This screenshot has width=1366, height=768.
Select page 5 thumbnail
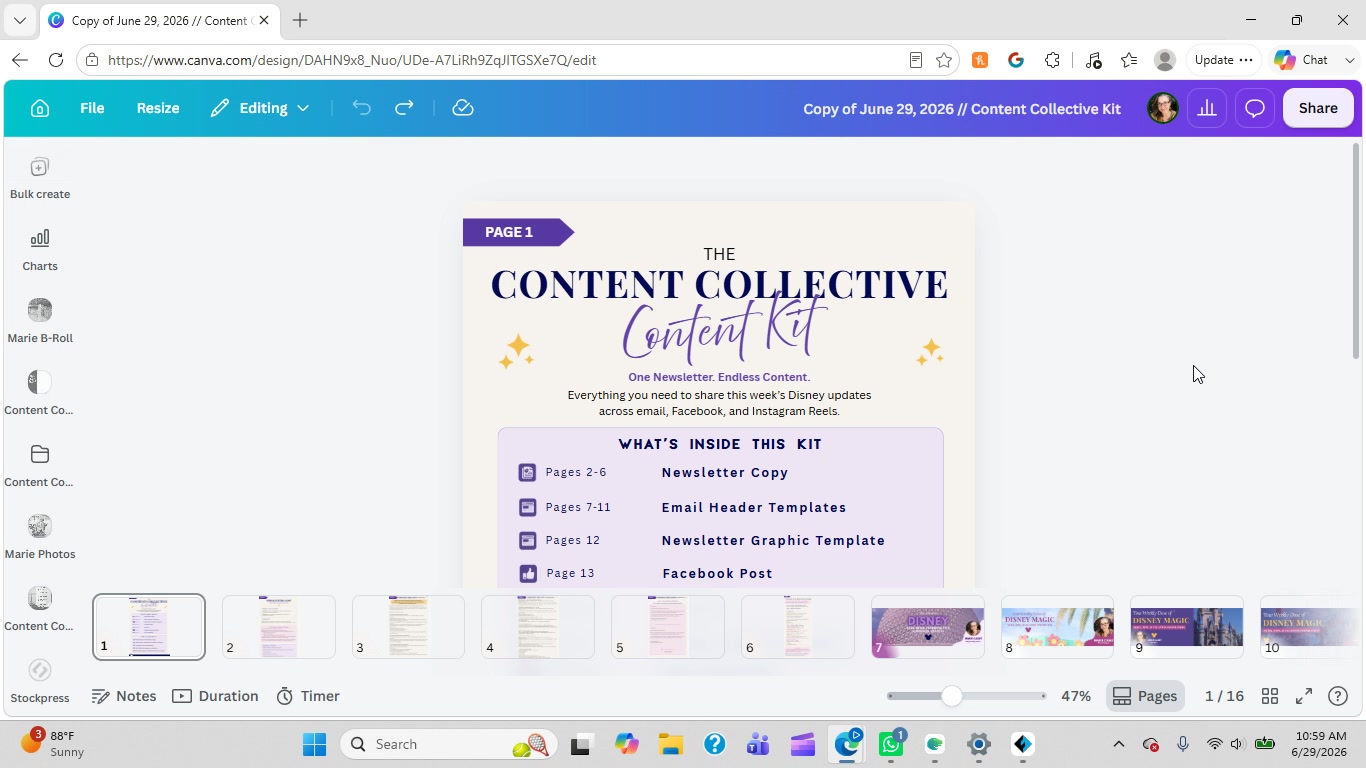click(x=668, y=627)
